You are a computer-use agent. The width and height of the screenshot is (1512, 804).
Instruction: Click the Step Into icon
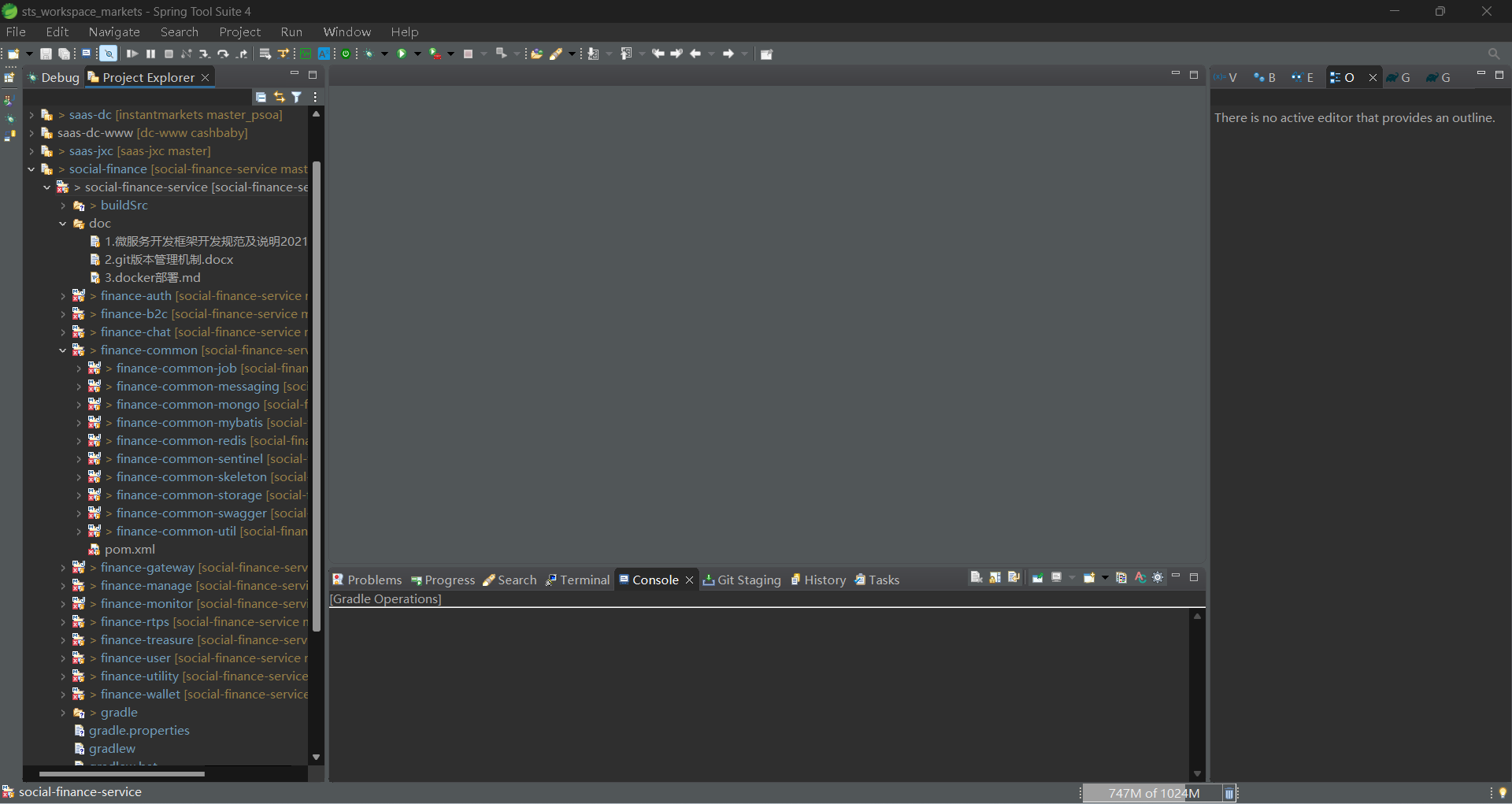(204, 54)
